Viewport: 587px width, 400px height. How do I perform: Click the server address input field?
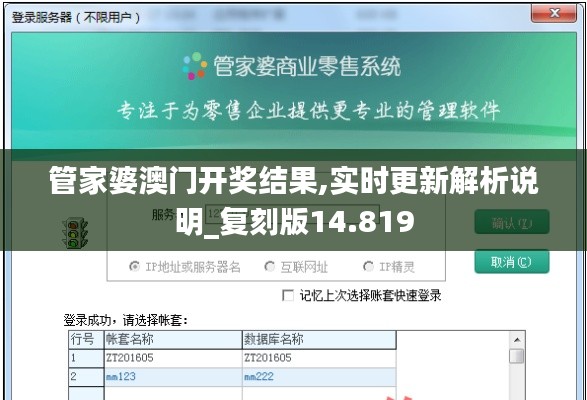click(292, 214)
